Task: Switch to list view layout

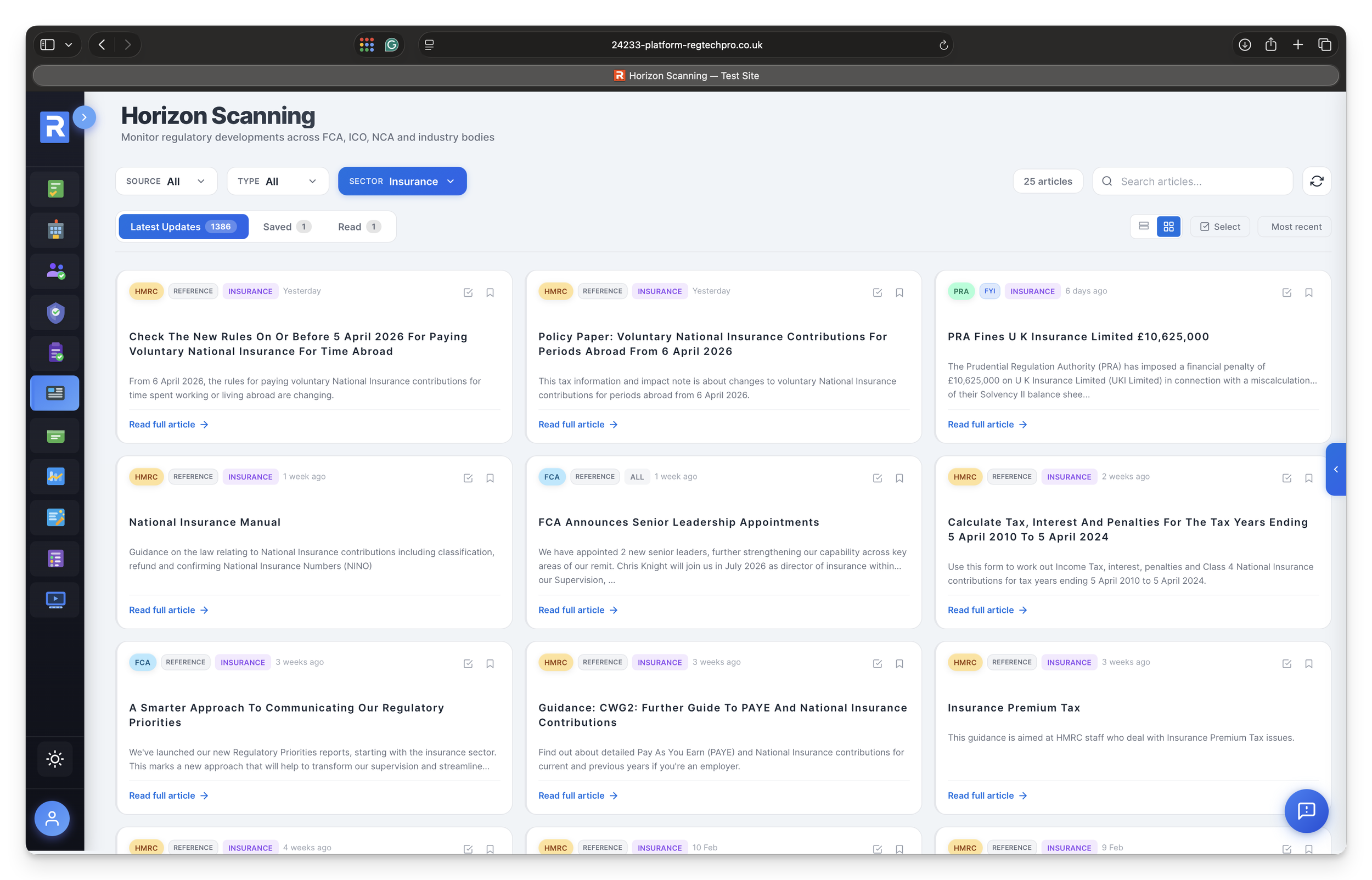Action: 1144,226
